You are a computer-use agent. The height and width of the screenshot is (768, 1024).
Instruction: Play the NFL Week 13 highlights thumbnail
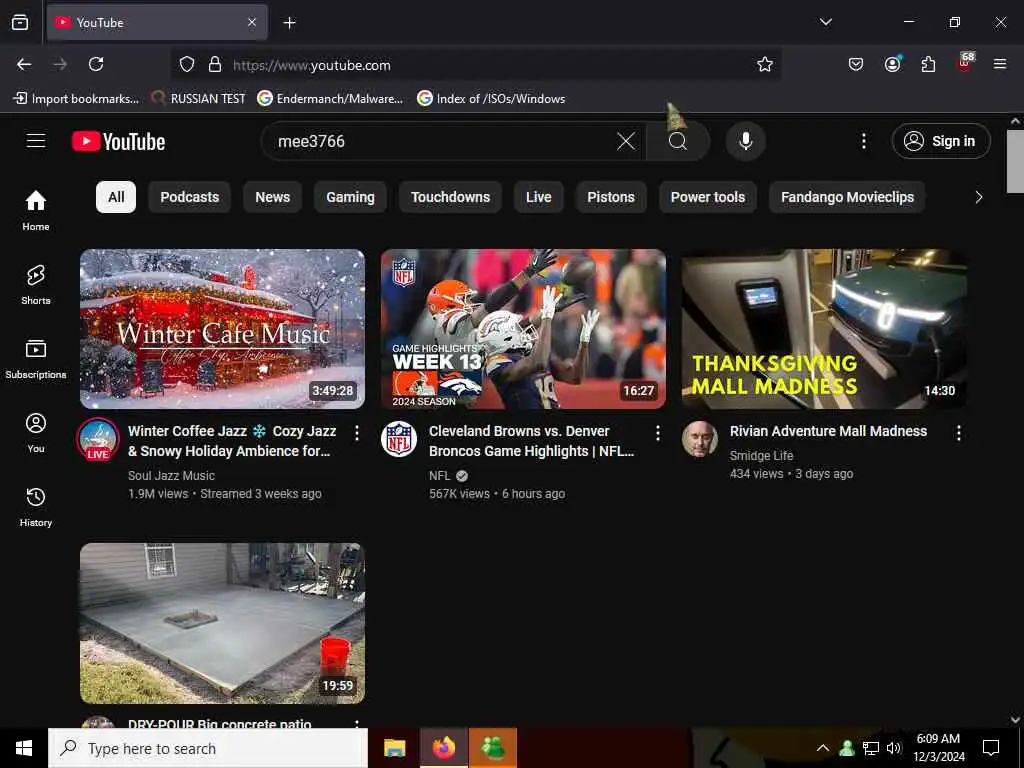click(x=523, y=329)
